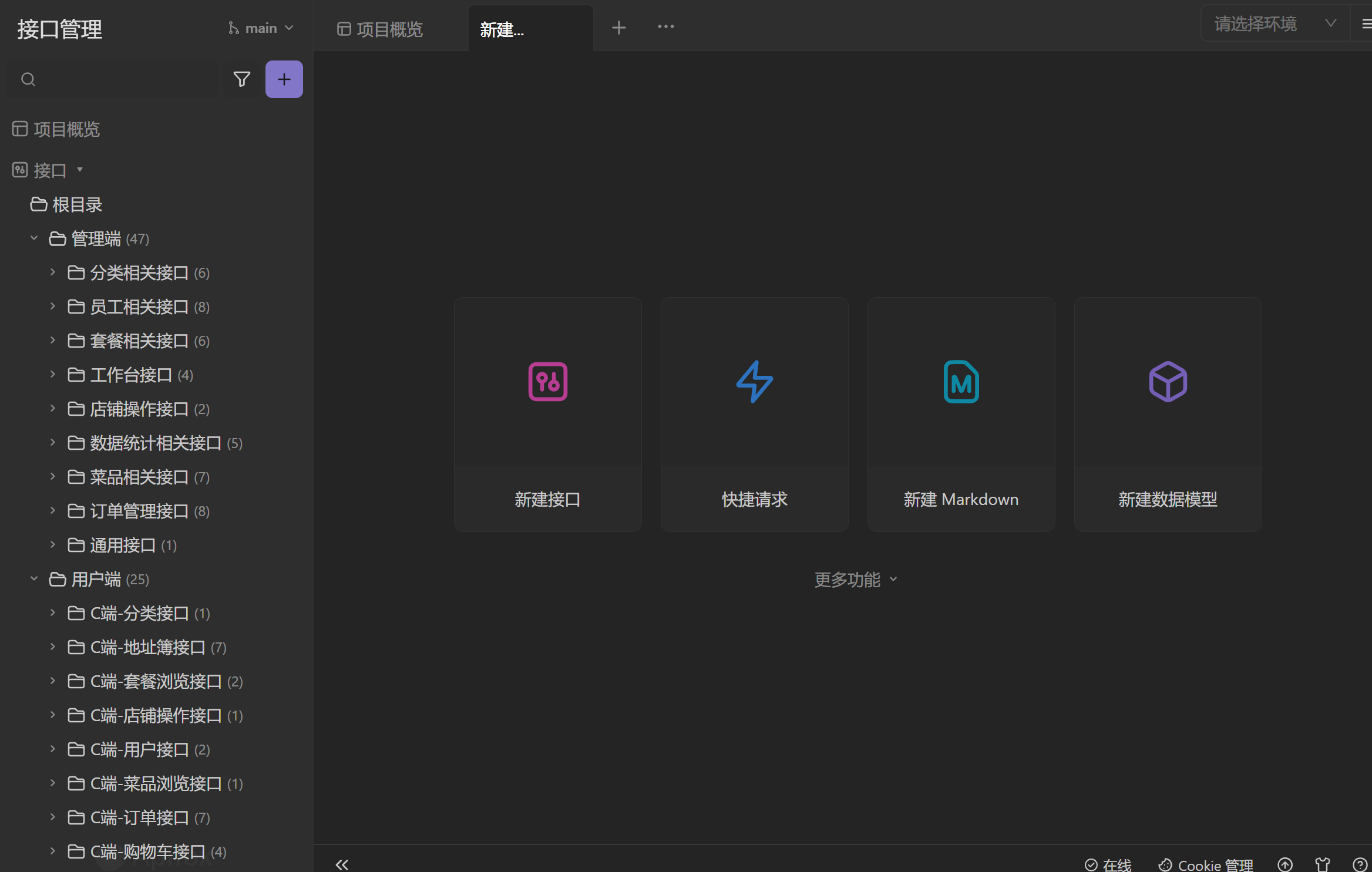The image size is (1372, 872).
Task: Click the purple plus add button
Action: 284,79
